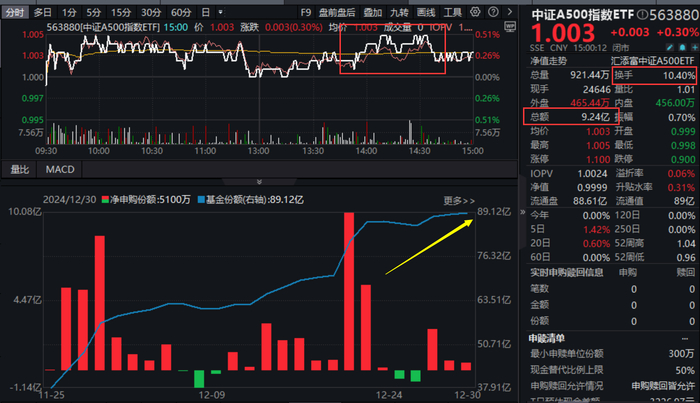The width and height of the screenshot is (700, 403).
Task: Click the 更多>> link
Action: coord(459,201)
